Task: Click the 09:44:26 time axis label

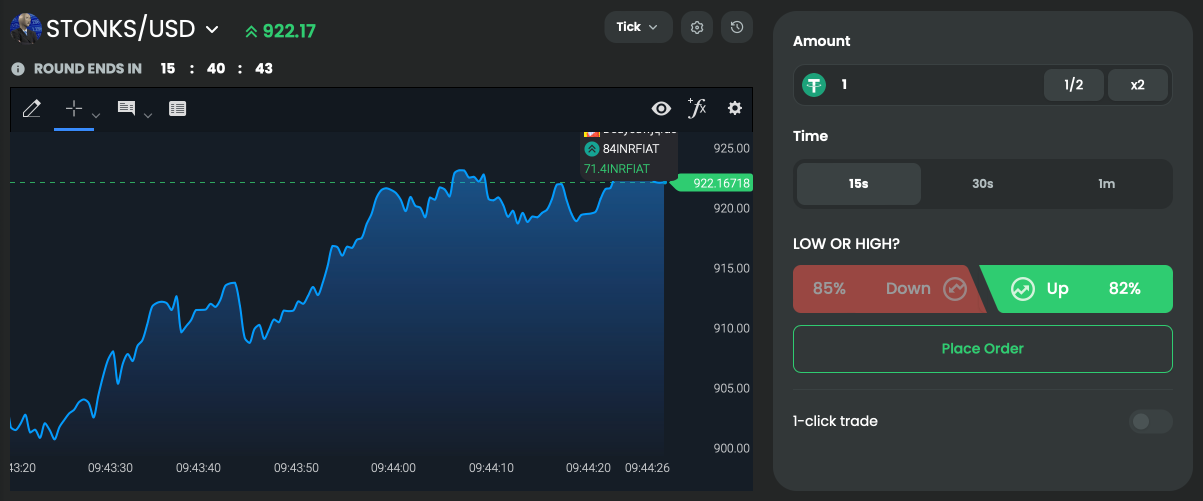Action: click(x=648, y=467)
